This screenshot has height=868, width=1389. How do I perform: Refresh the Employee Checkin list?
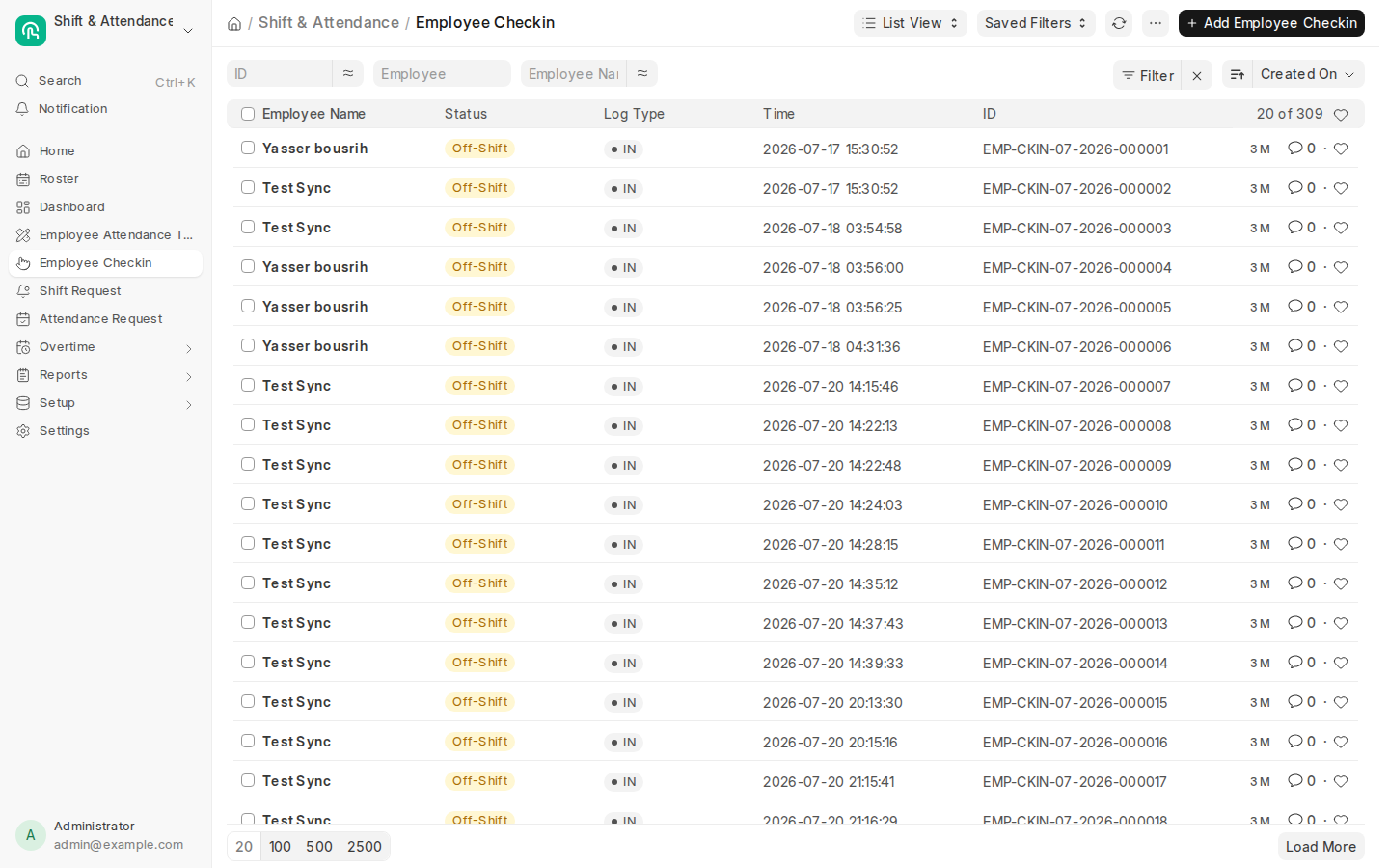point(1119,23)
